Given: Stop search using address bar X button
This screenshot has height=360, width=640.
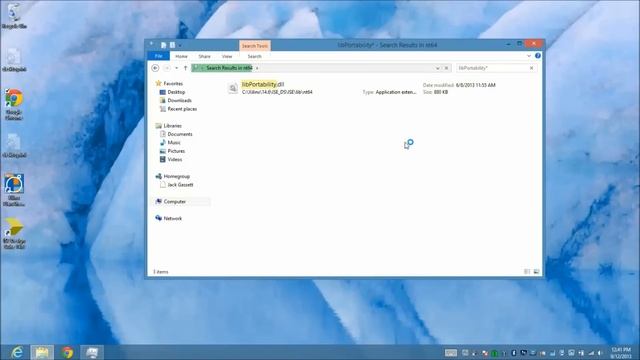Looking at the screenshot, I should tap(446, 68).
